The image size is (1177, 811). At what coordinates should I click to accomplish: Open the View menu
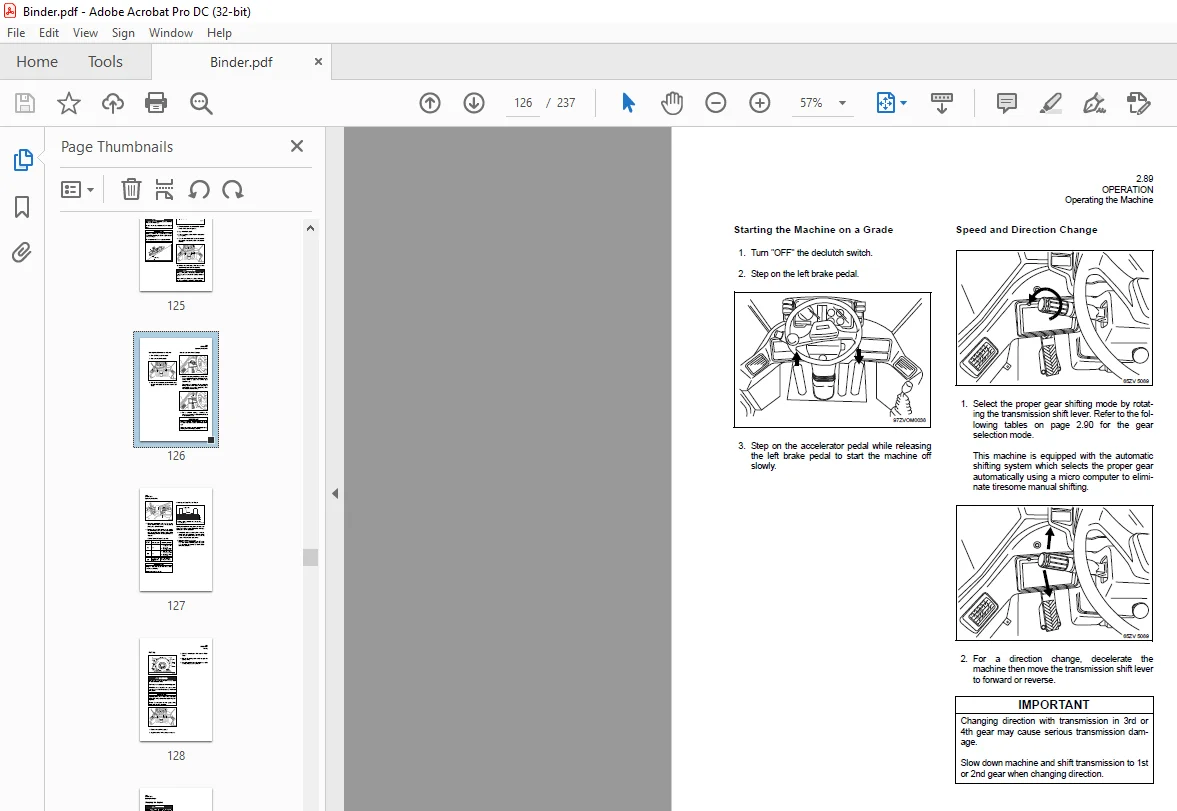pos(85,33)
